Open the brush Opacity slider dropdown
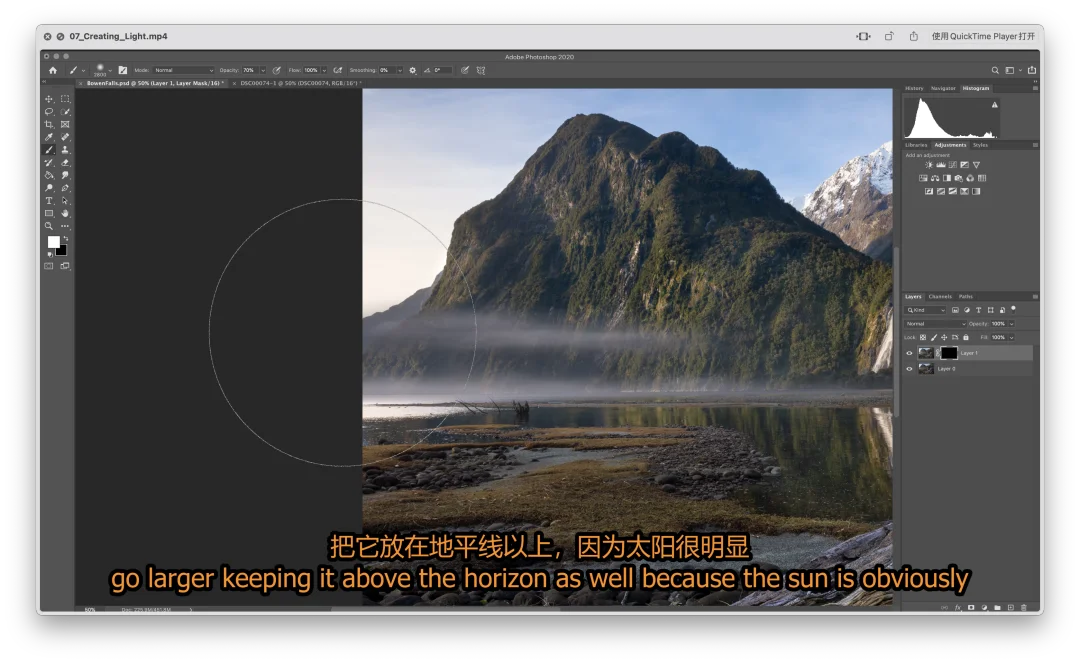Viewport: 1080px width, 663px height. pyautogui.click(x=263, y=70)
